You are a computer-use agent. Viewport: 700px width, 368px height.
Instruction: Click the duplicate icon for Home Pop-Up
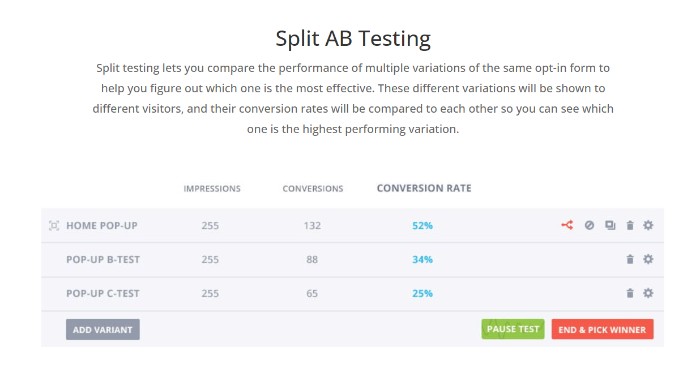click(610, 226)
